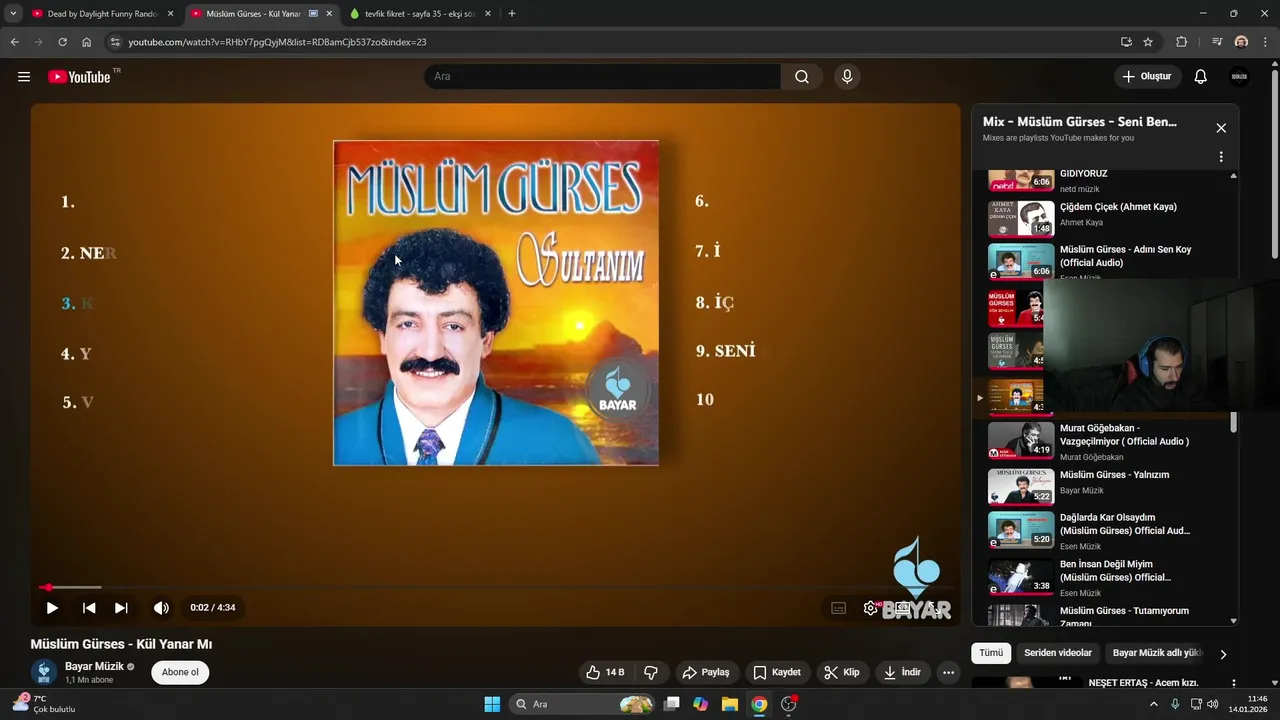Open the YouTube account avatar menu
Screen dimensions: 1280x720
pyautogui.click(x=1239, y=77)
